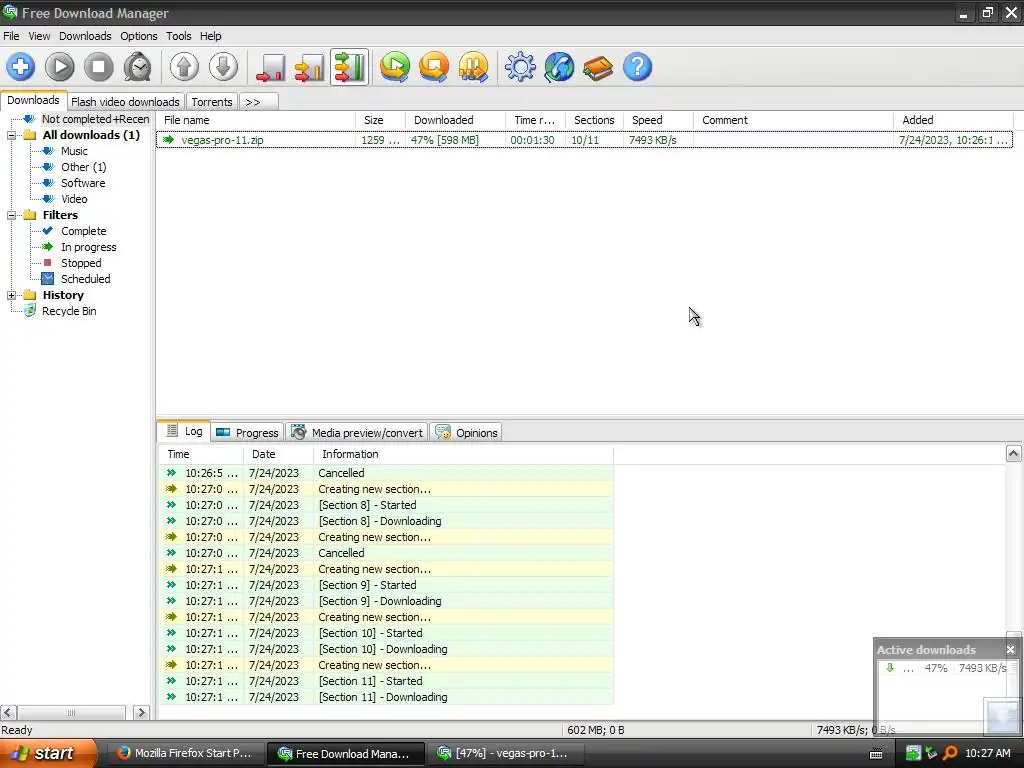Show more tabs with >> button

click(x=259, y=102)
